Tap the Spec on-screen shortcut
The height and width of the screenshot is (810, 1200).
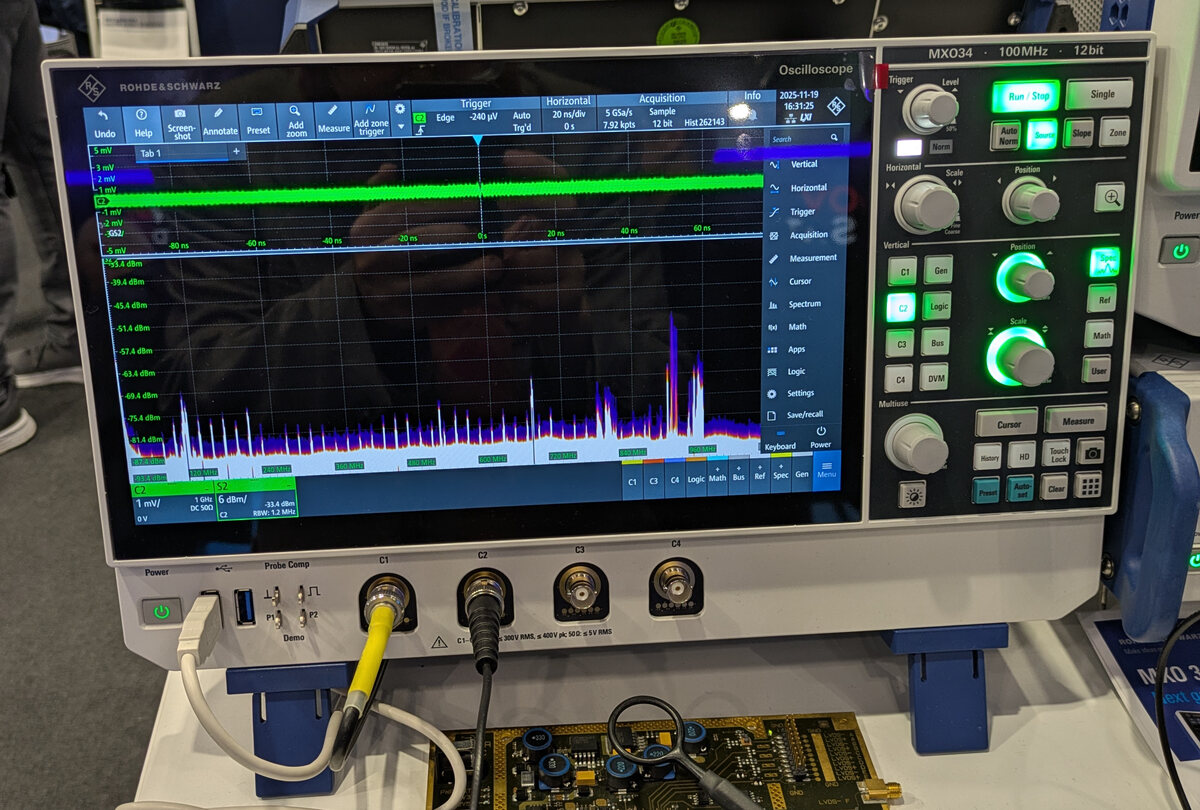(x=780, y=472)
